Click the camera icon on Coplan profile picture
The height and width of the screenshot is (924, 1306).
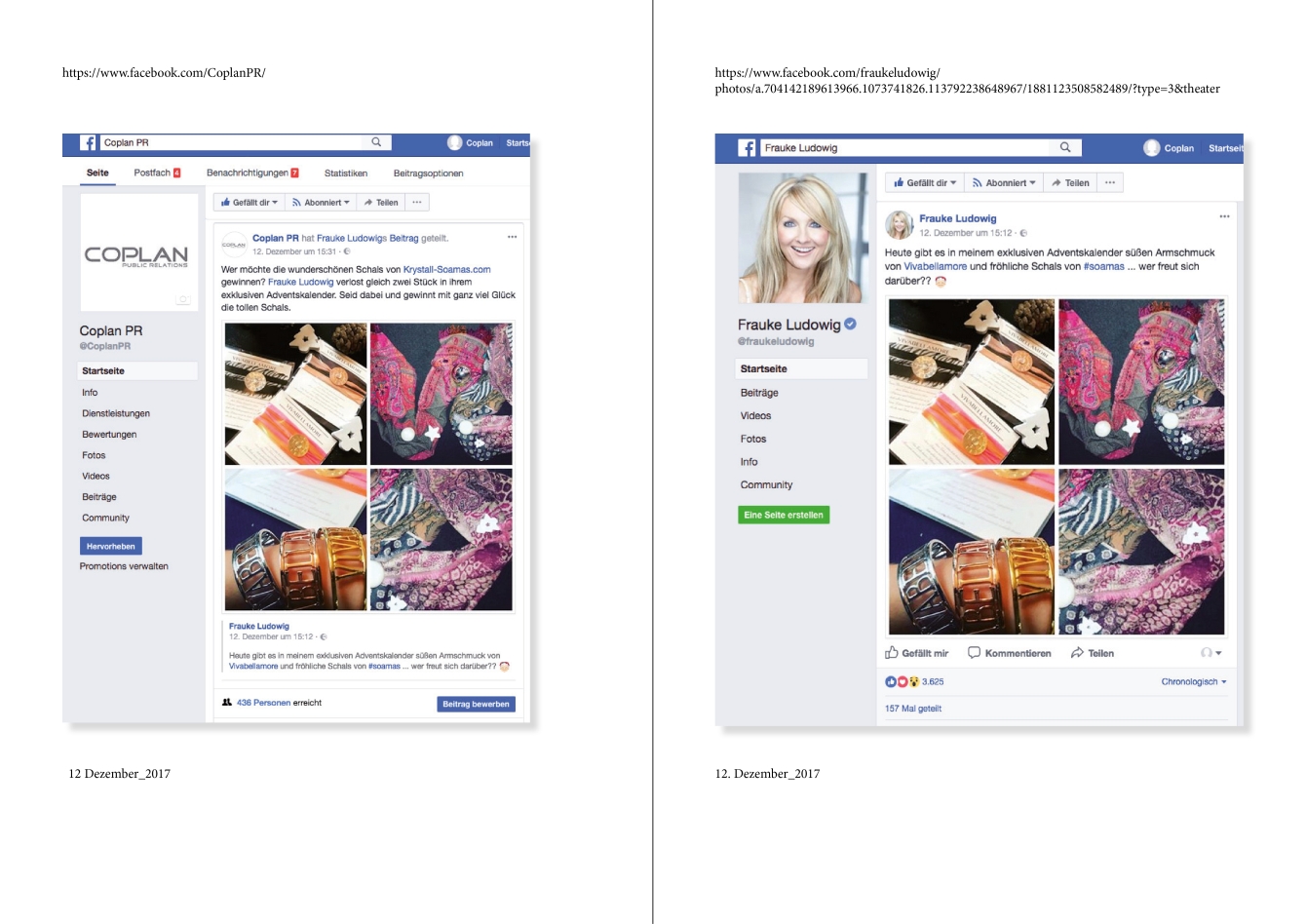click(x=182, y=300)
